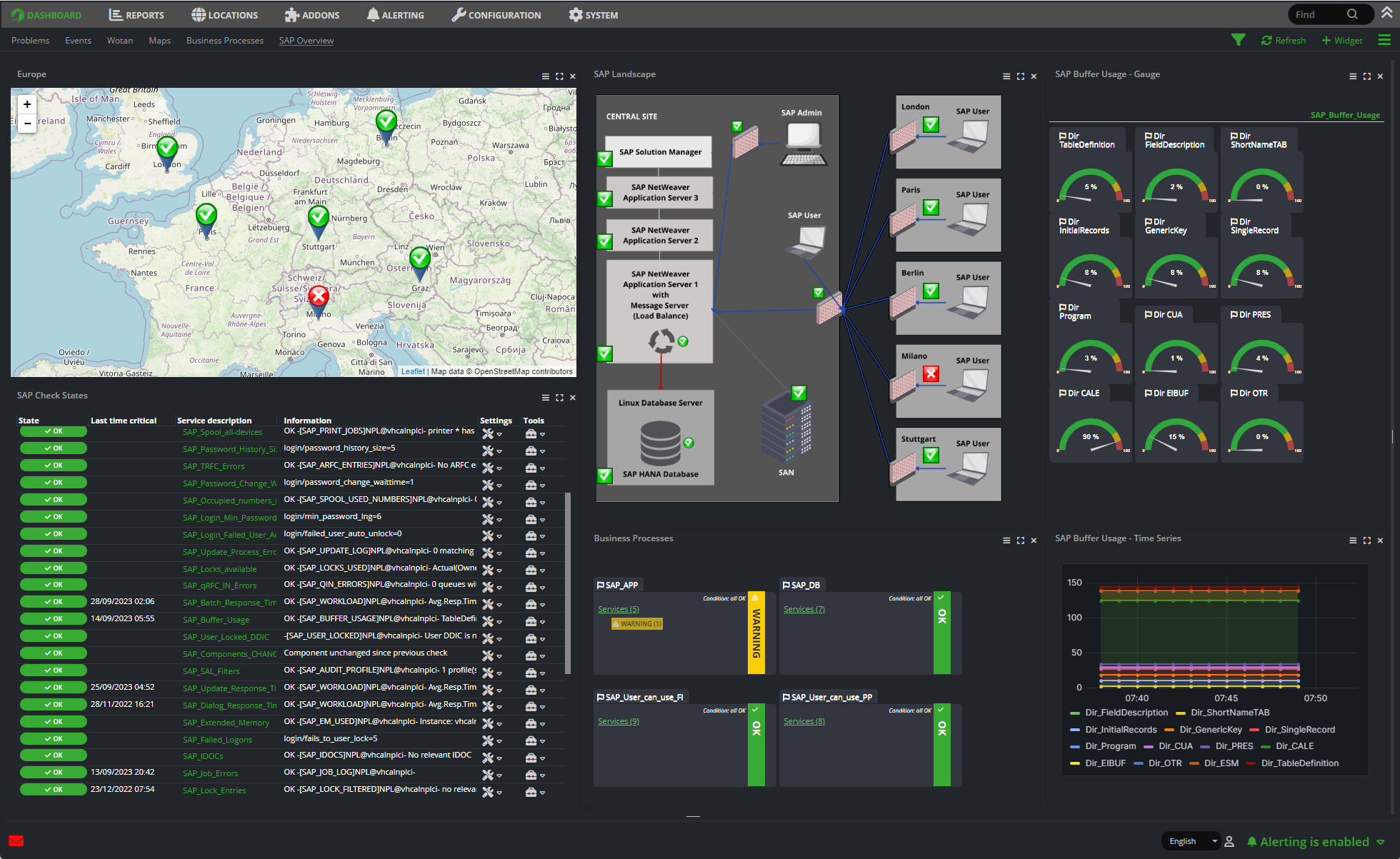Switch to the Business Processes tab
1400x859 pixels.
(224, 41)
